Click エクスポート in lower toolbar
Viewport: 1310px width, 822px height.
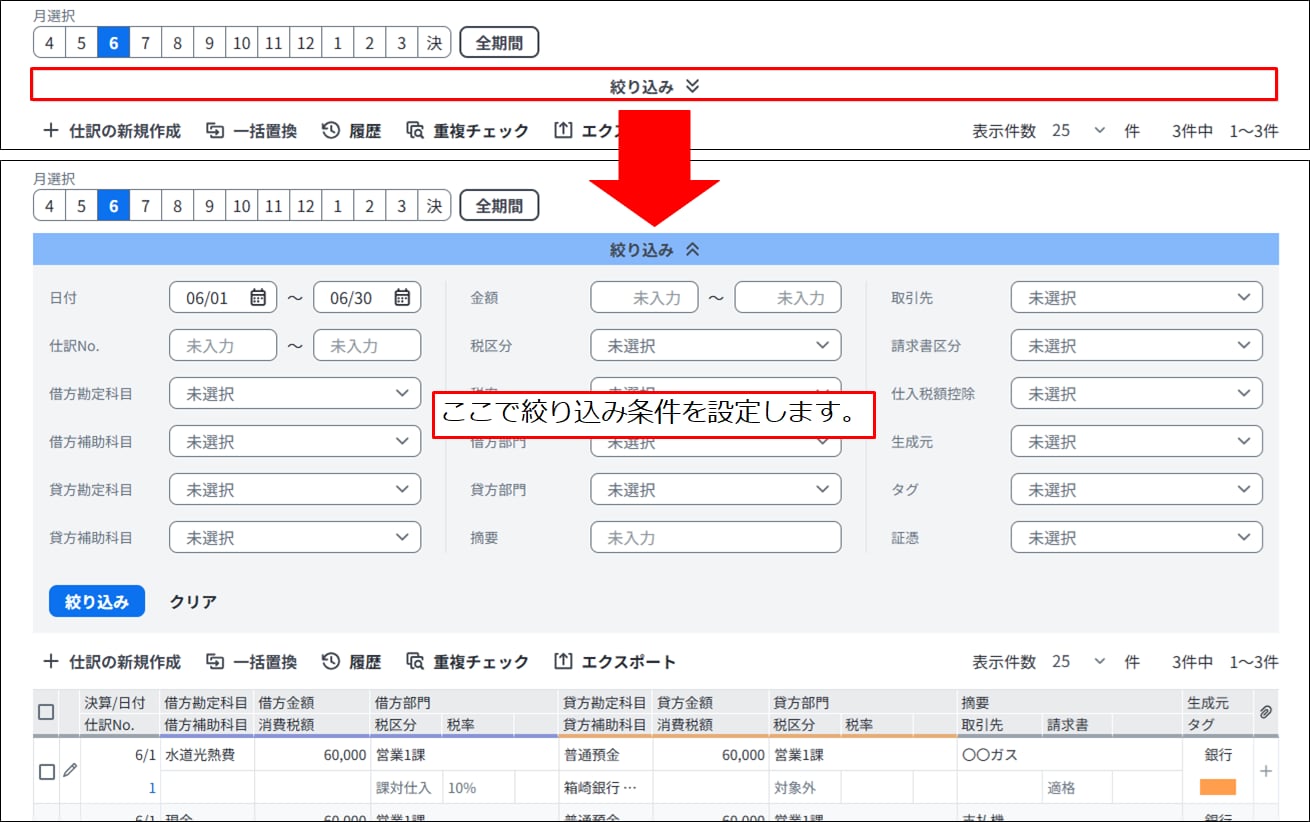[x=614, y=662]
